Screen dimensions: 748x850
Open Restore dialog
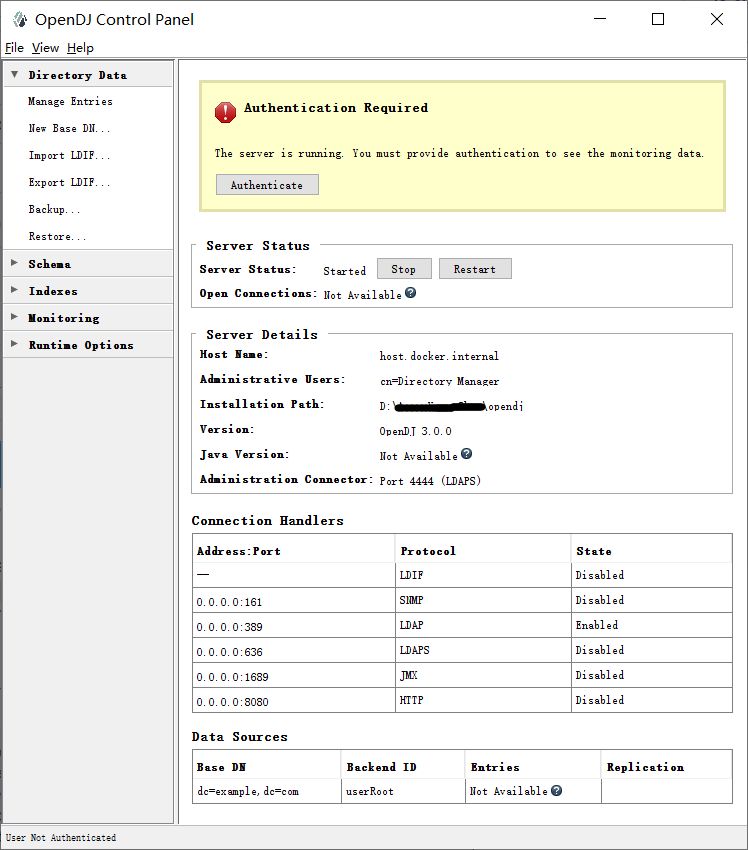point(57,236)
